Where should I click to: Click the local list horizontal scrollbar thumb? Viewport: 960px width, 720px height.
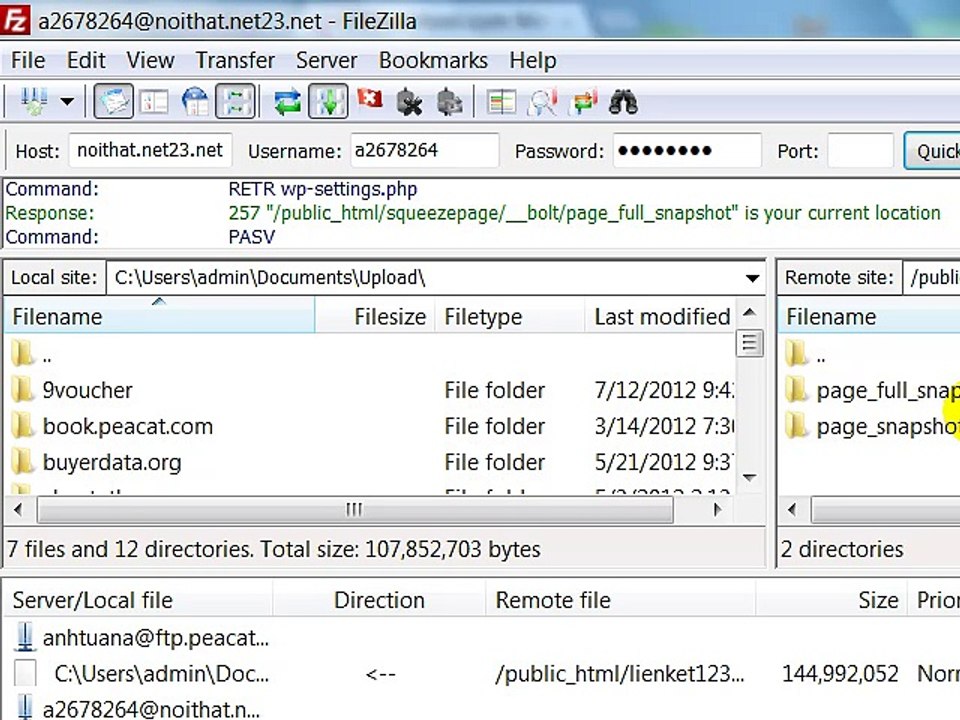click(x=355, y=509)
